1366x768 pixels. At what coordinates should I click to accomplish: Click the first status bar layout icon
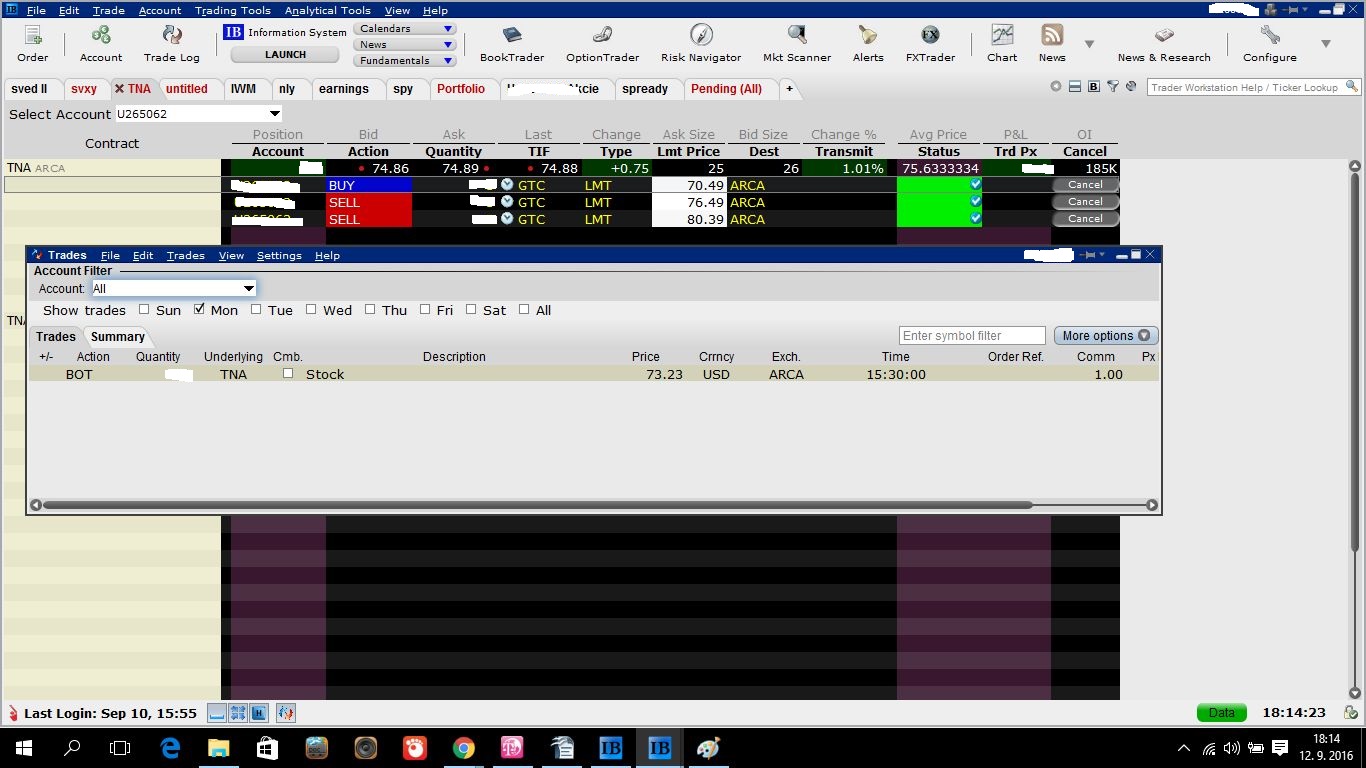(x=216, y=713)
